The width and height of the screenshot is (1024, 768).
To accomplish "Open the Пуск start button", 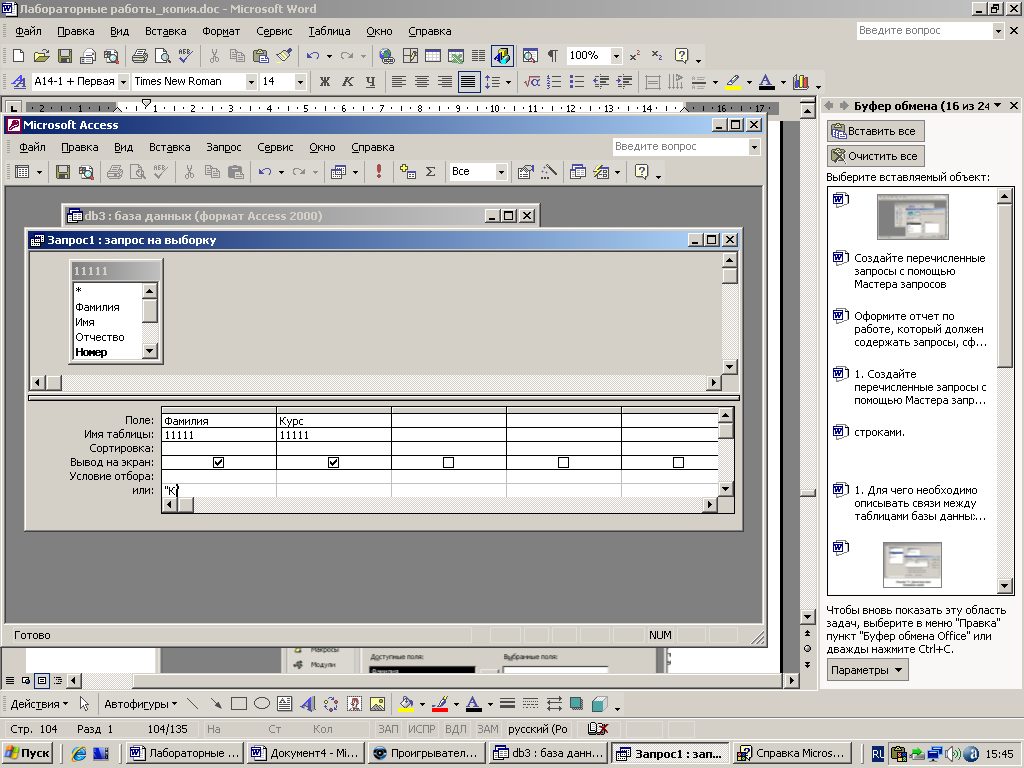I will 28,753.
